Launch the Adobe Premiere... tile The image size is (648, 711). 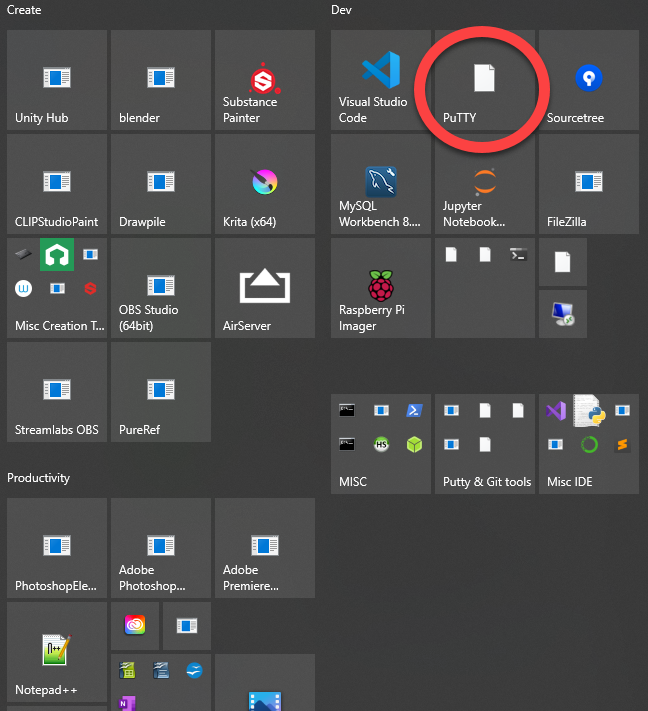[265, 548]
